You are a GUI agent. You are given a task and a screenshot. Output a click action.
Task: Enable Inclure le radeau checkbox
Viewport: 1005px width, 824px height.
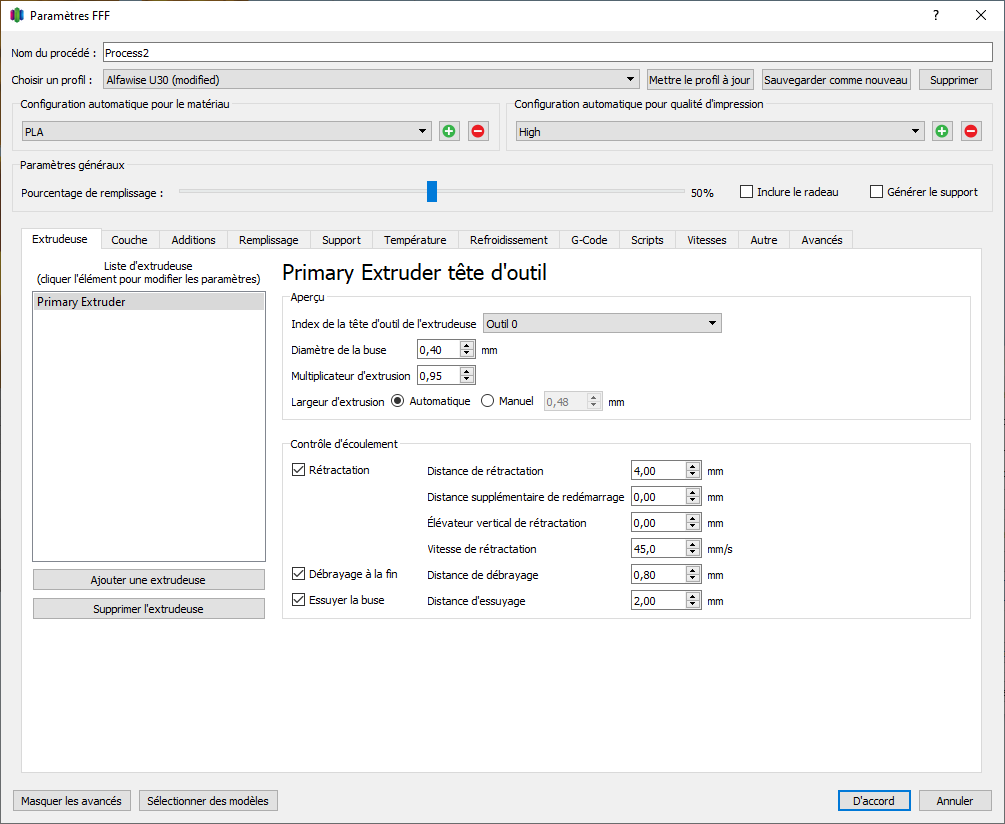[746, 192]
